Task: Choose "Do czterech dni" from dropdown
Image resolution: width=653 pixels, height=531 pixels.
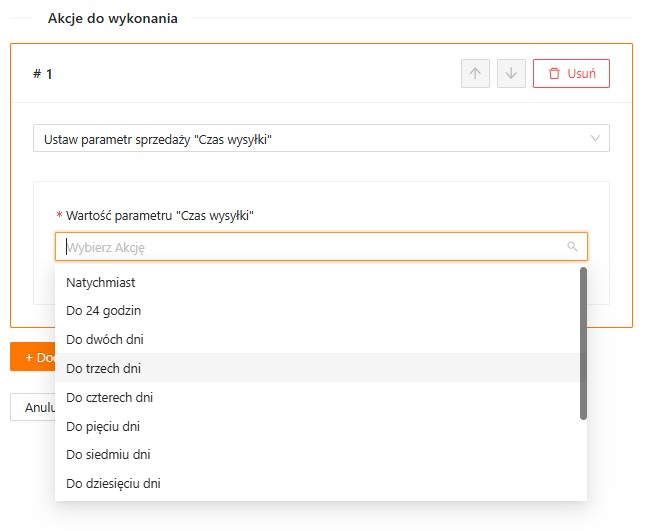Action: click(109, 397)
